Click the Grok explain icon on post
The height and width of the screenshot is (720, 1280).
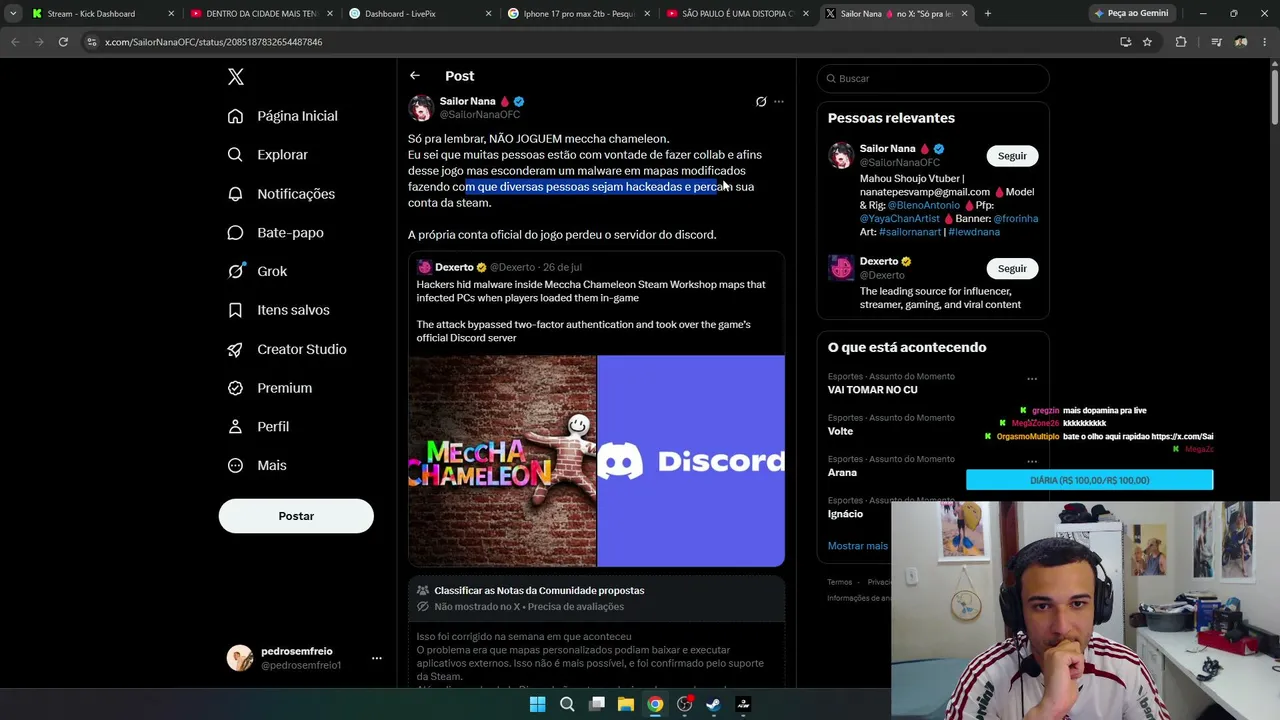point(761,102)
